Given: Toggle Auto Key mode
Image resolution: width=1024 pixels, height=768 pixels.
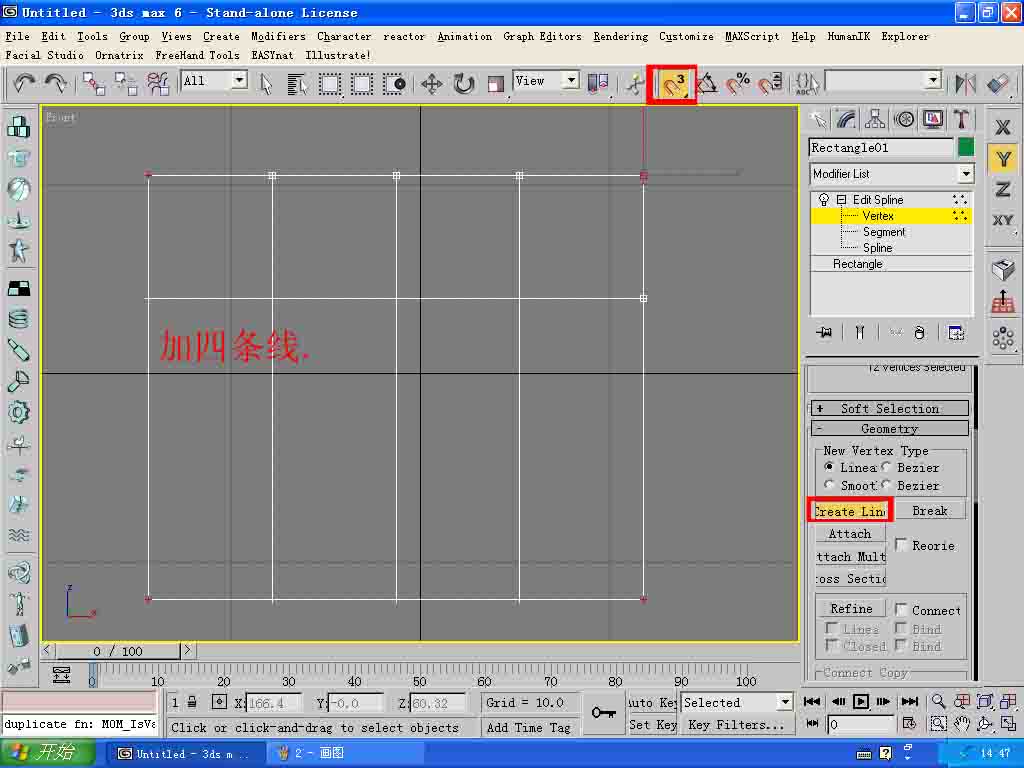Looking at the screenshot, I should [x=652, y=702].
